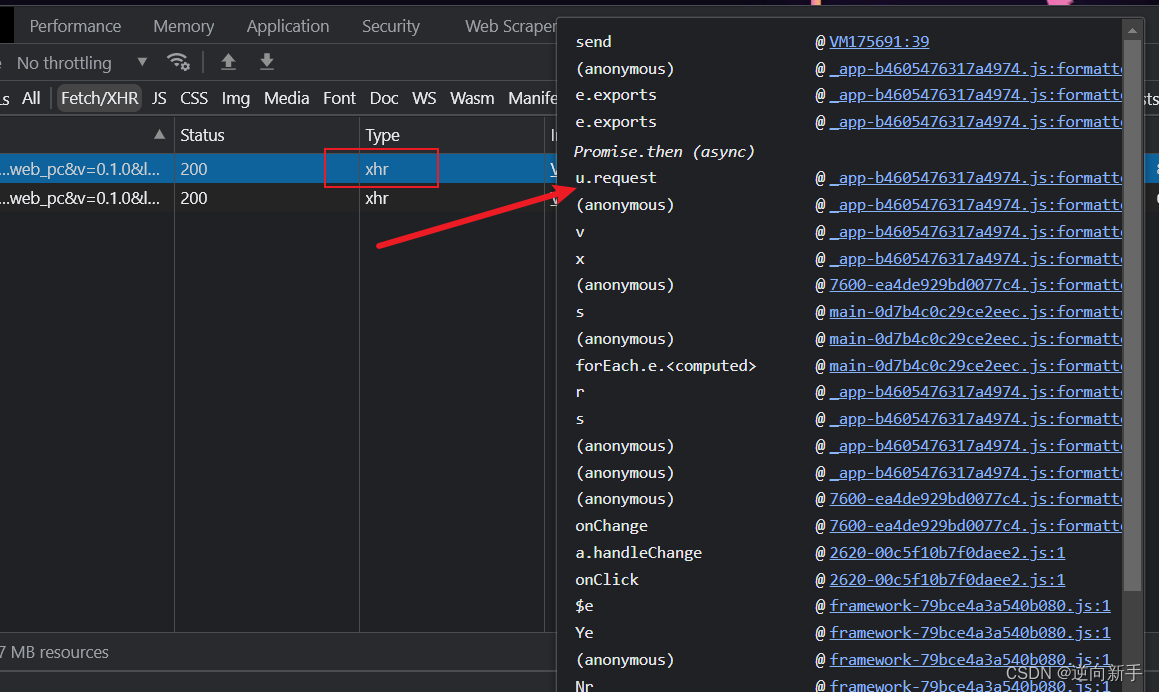Click the send stack frame name
Image resolution: width=1159 pixels, height=692 pixels.
(x=593, y=41)
